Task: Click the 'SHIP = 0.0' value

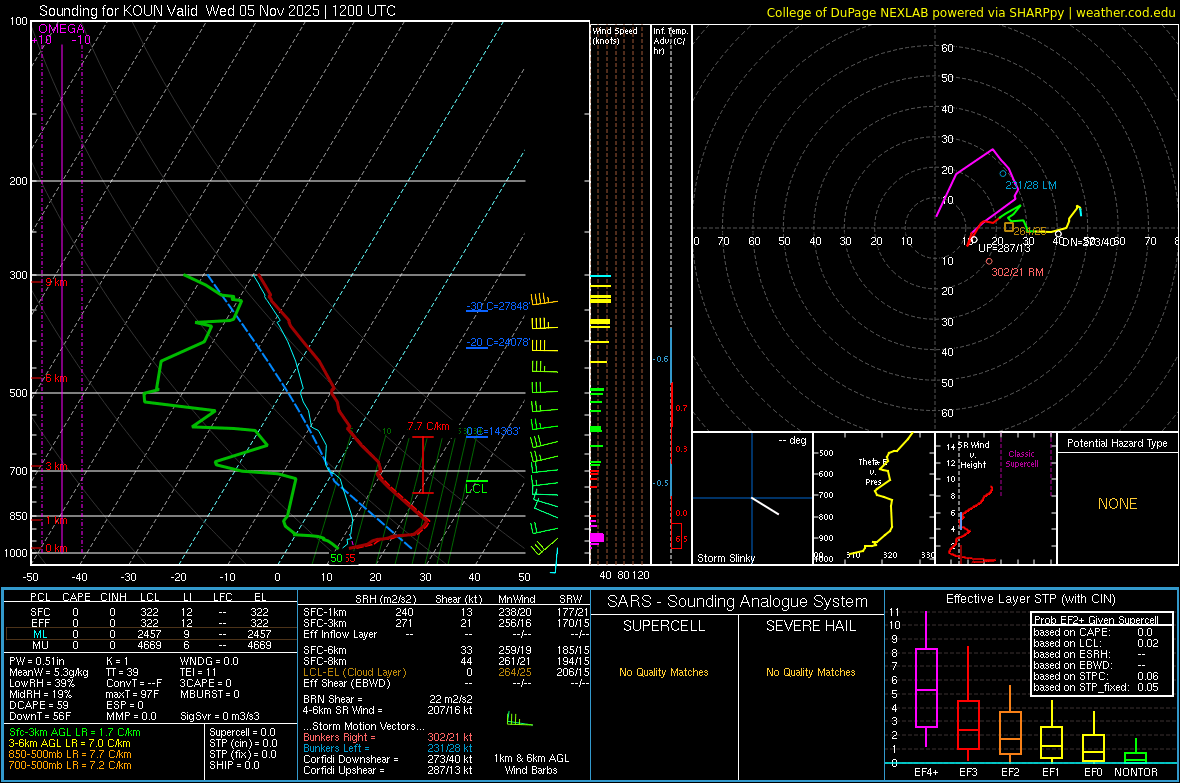Action: pyautogui.click(x=234, y=765)
